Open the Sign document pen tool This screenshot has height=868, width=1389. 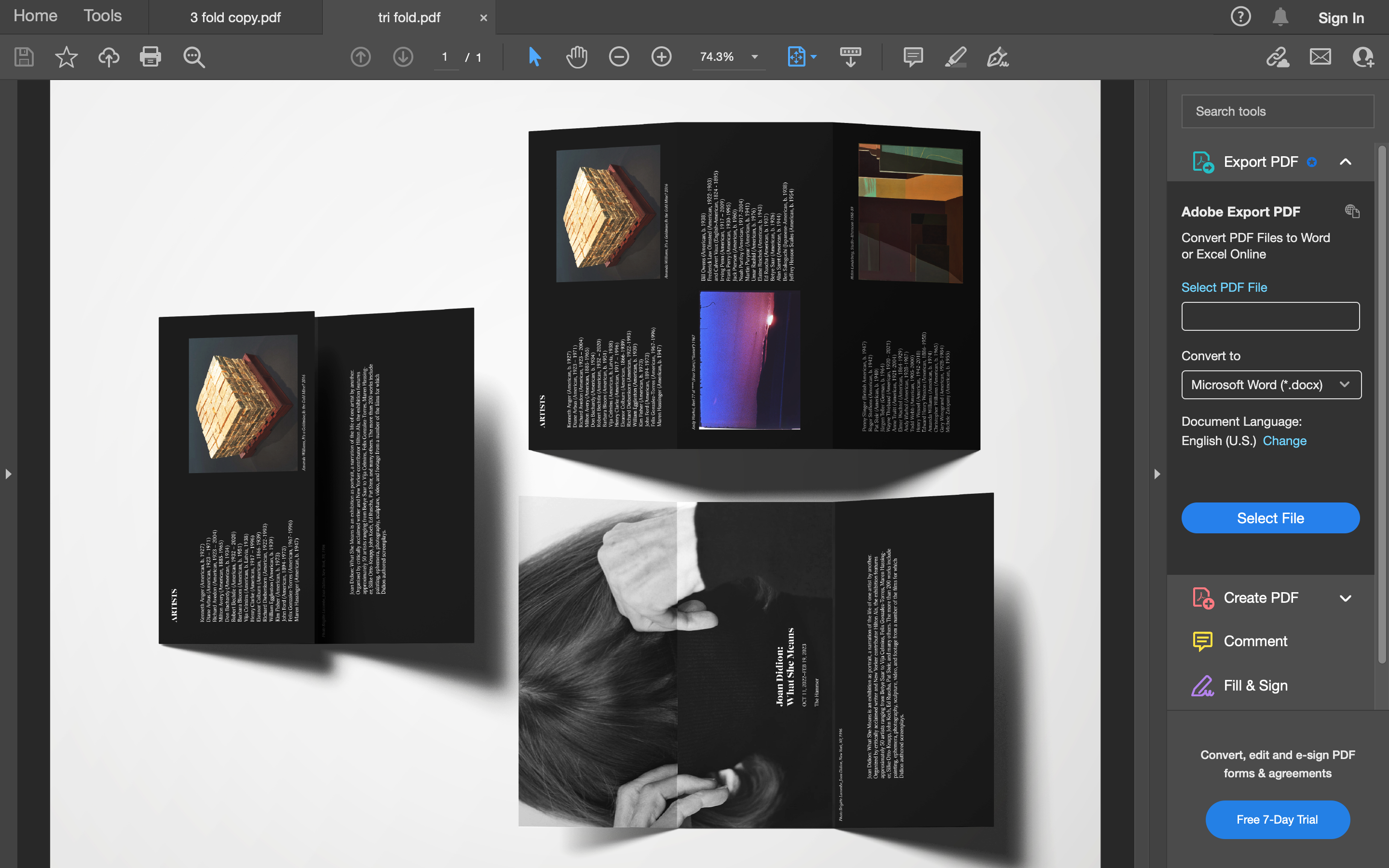997,57
